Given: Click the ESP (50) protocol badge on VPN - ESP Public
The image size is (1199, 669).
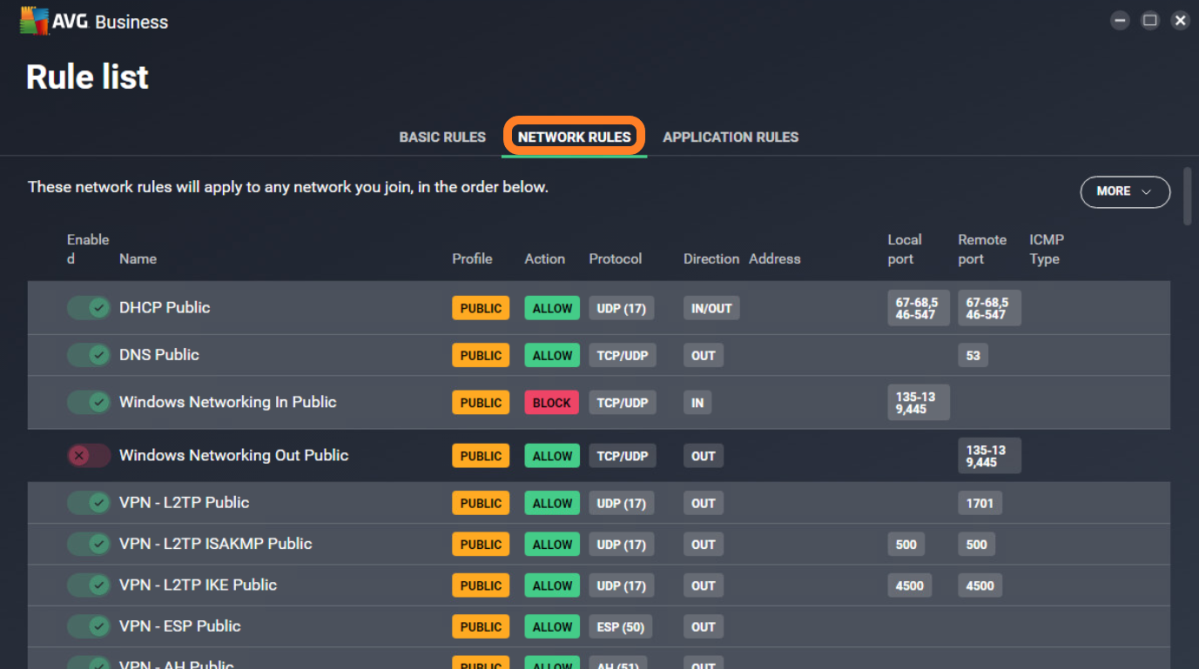Looking at the screenshot, I should point(621,626).
